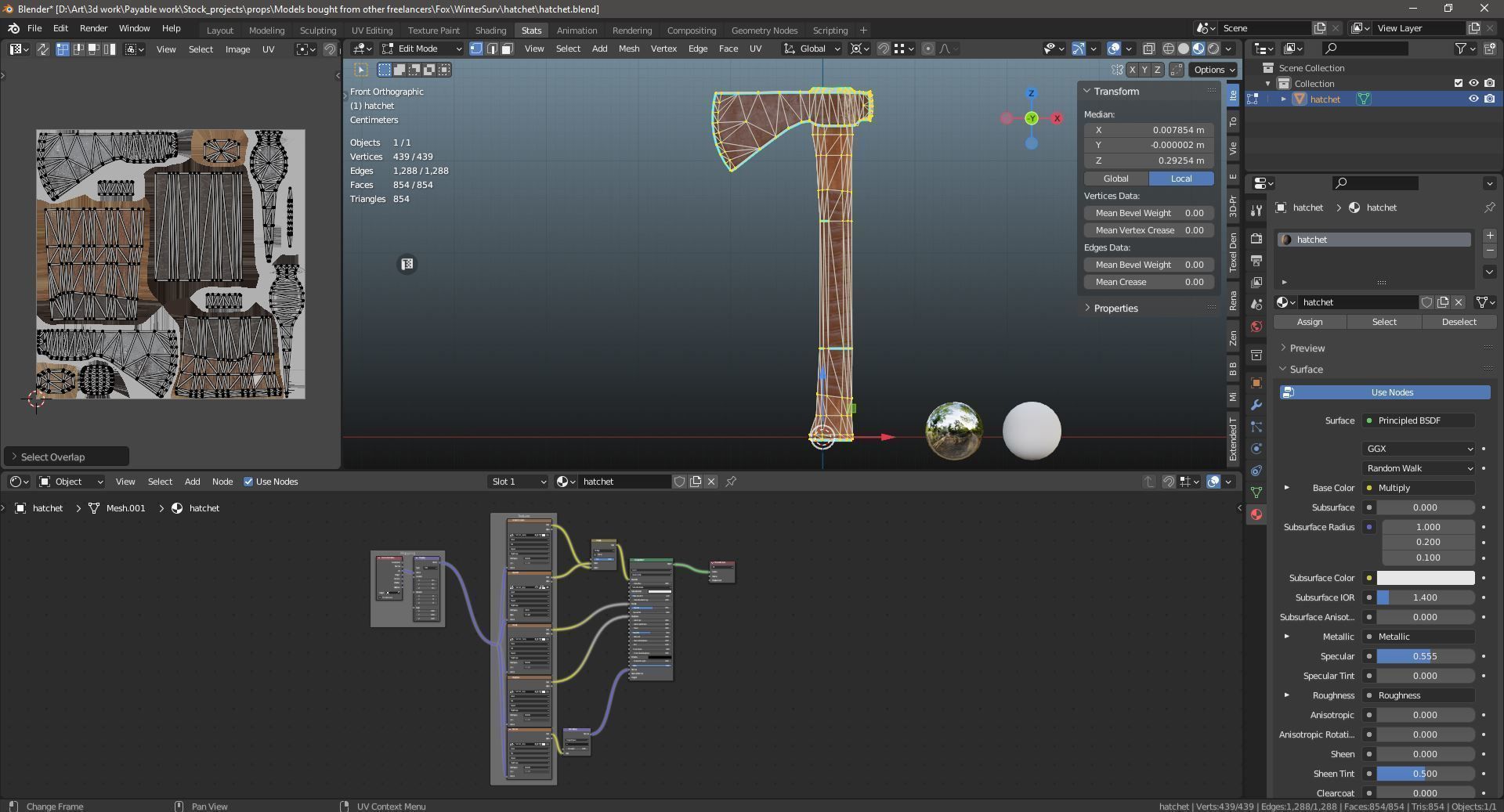The width and height of the screenshot is (1504, 812).
Task: Toggle the Use Nodes checkbox in node editor
Action: [x=248, y=482]
